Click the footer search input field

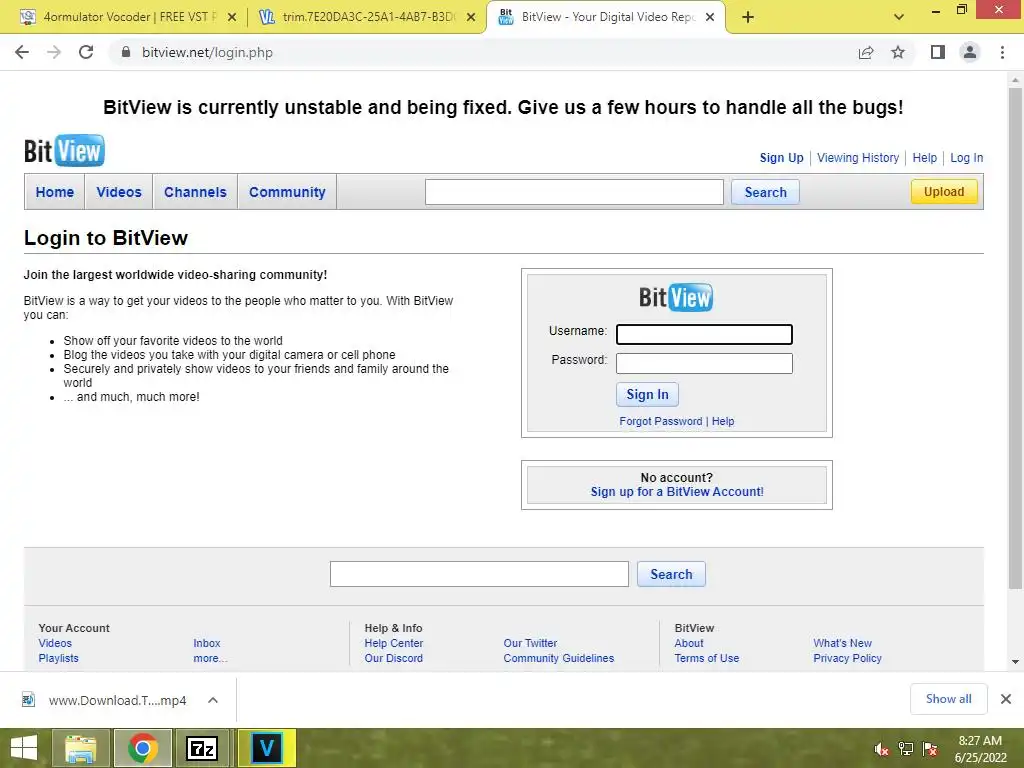479,574
